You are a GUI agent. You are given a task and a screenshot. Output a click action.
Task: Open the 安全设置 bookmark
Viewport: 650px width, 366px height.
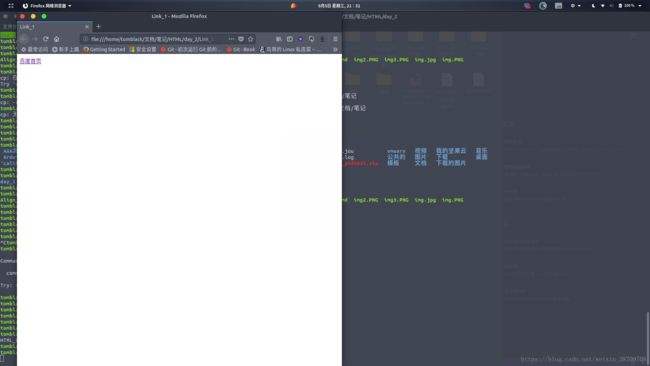click(x=143, y=49)
